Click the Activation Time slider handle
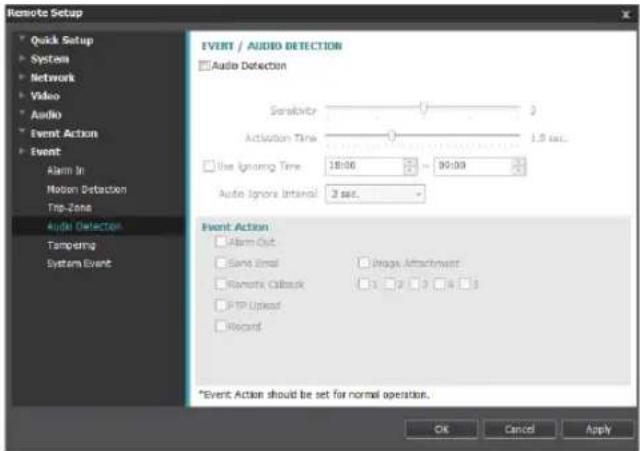This screenshot has height=451, width=640. click(x=392, y=136)
